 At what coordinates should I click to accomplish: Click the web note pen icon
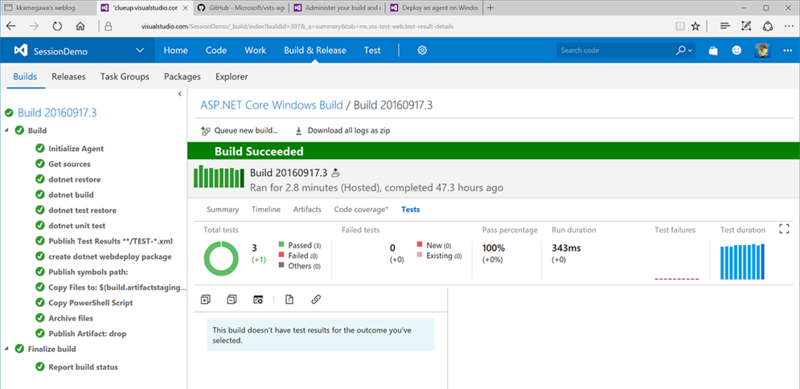point(746,27)
